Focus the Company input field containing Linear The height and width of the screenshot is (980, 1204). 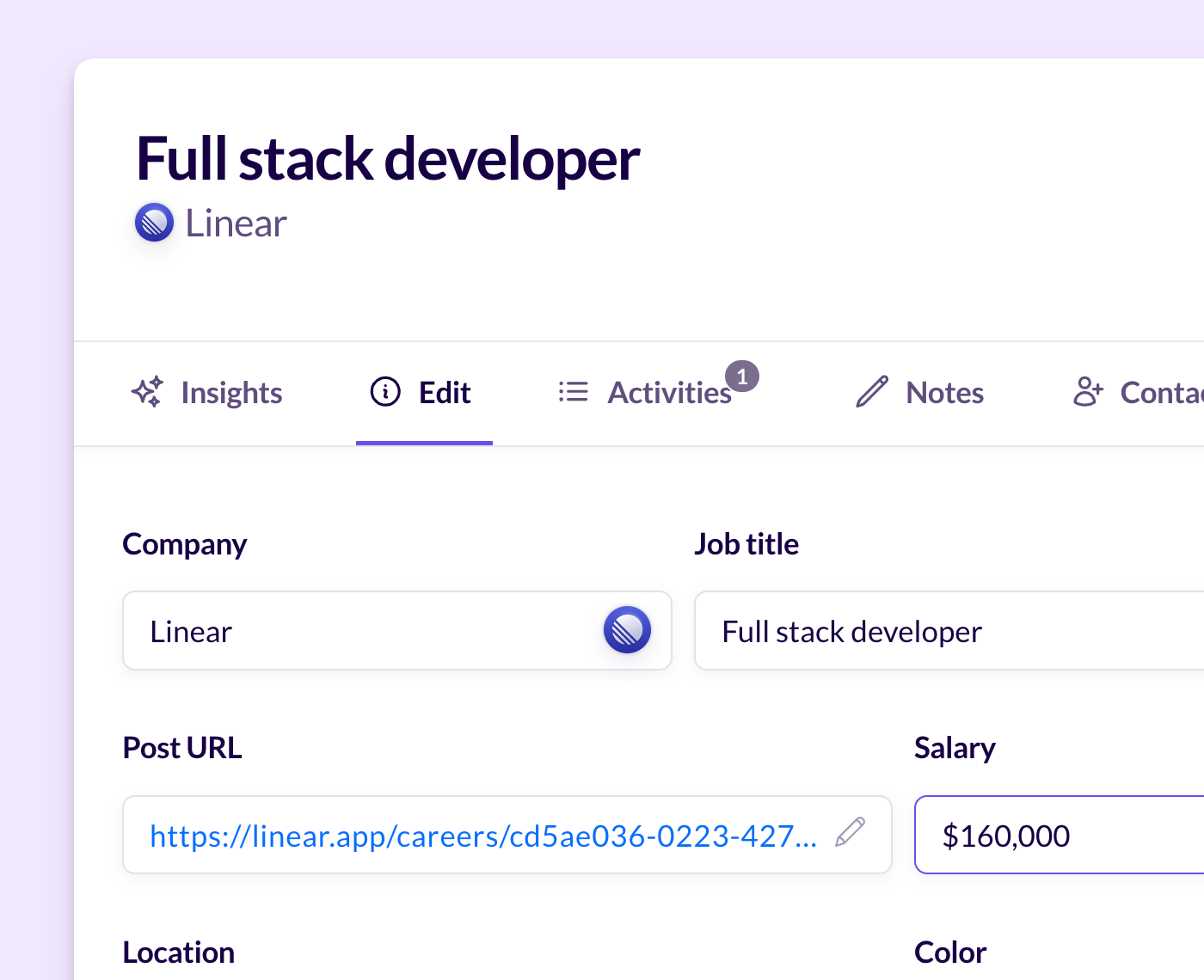(x=397, y=631)
